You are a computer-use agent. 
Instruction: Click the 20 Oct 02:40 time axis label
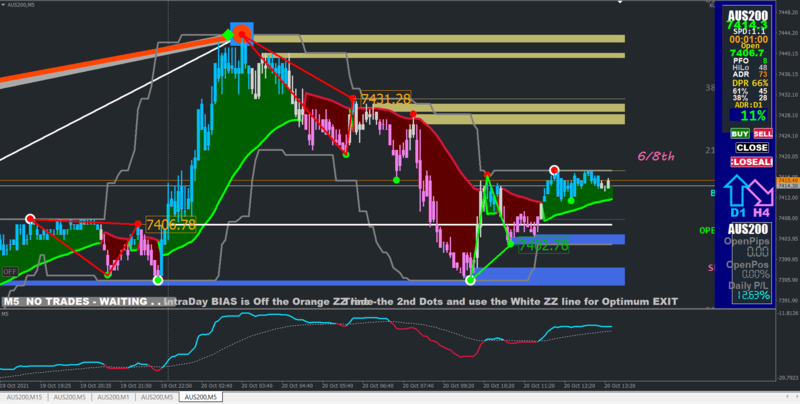(215, 386)
